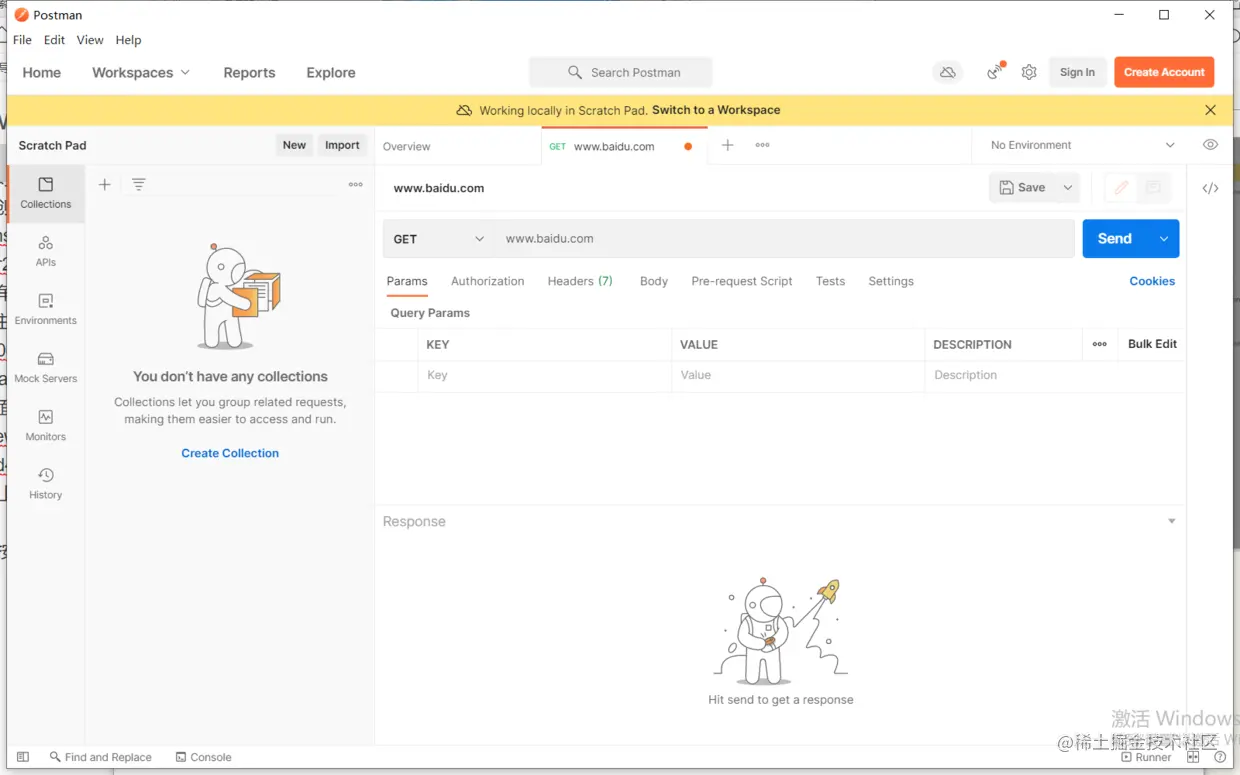Click Switch to a Workspace link

pos(716,110)
